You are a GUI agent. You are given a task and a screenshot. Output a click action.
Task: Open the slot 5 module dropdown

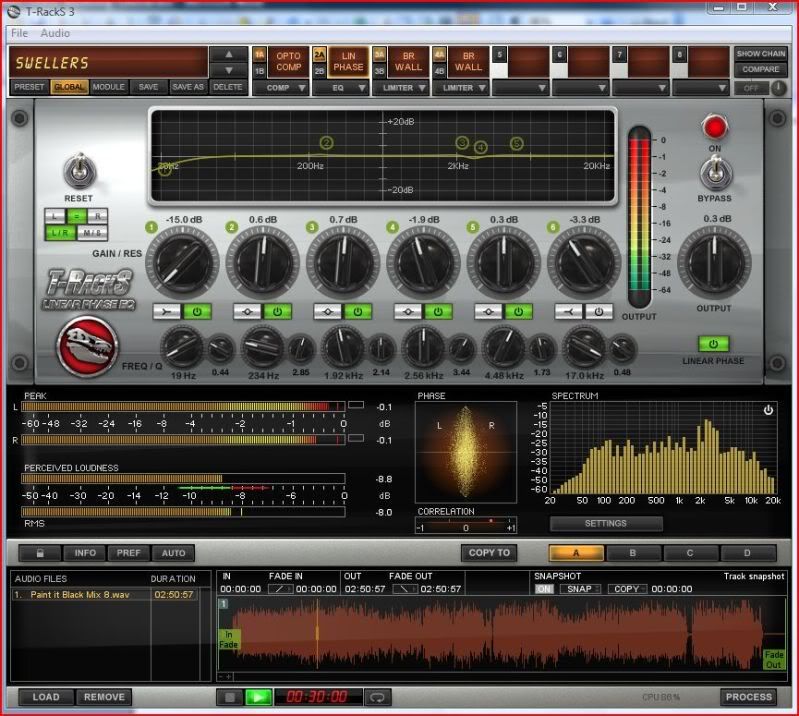tap(521, 88)
